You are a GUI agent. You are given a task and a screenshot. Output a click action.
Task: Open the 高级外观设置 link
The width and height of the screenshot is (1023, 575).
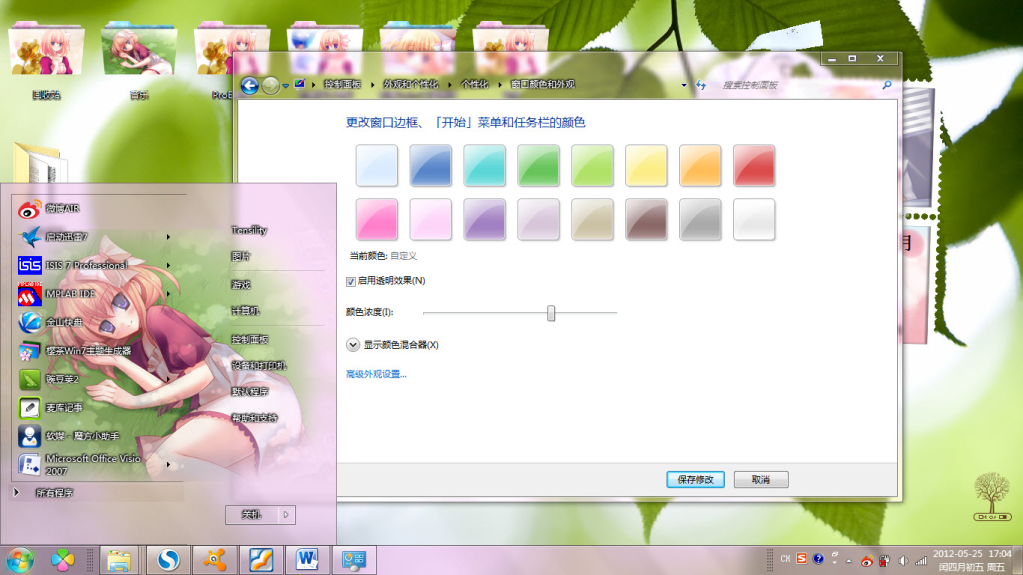[376, 374]
